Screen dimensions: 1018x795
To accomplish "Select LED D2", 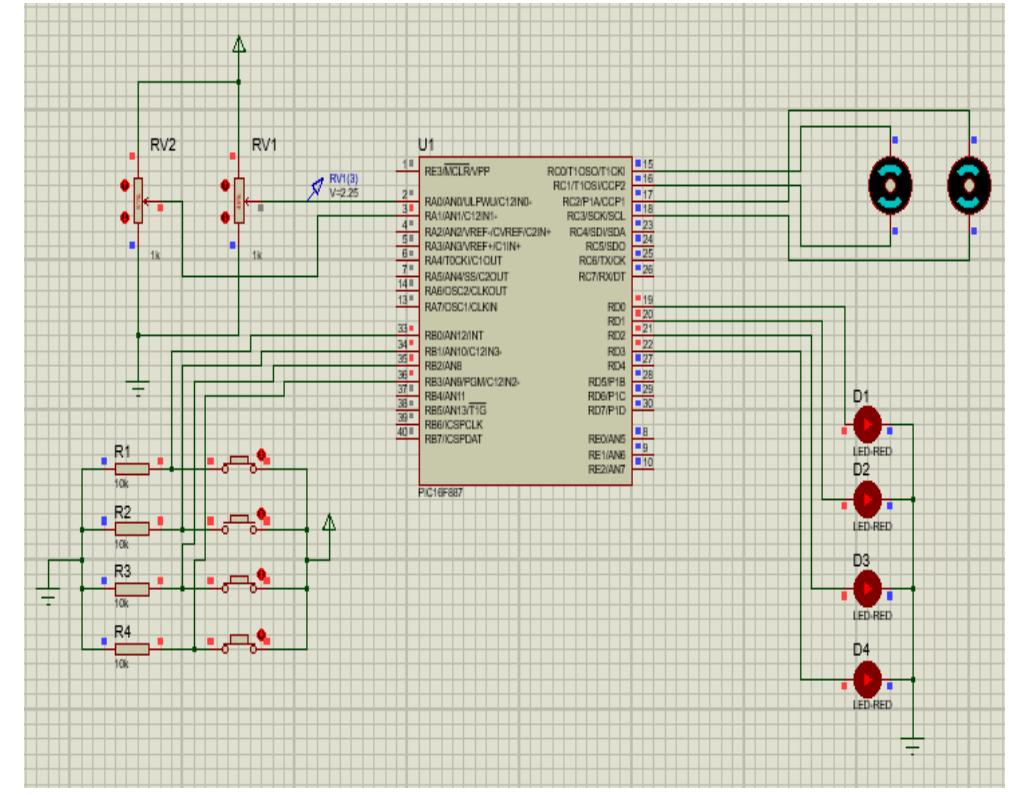I will point(867,499).
